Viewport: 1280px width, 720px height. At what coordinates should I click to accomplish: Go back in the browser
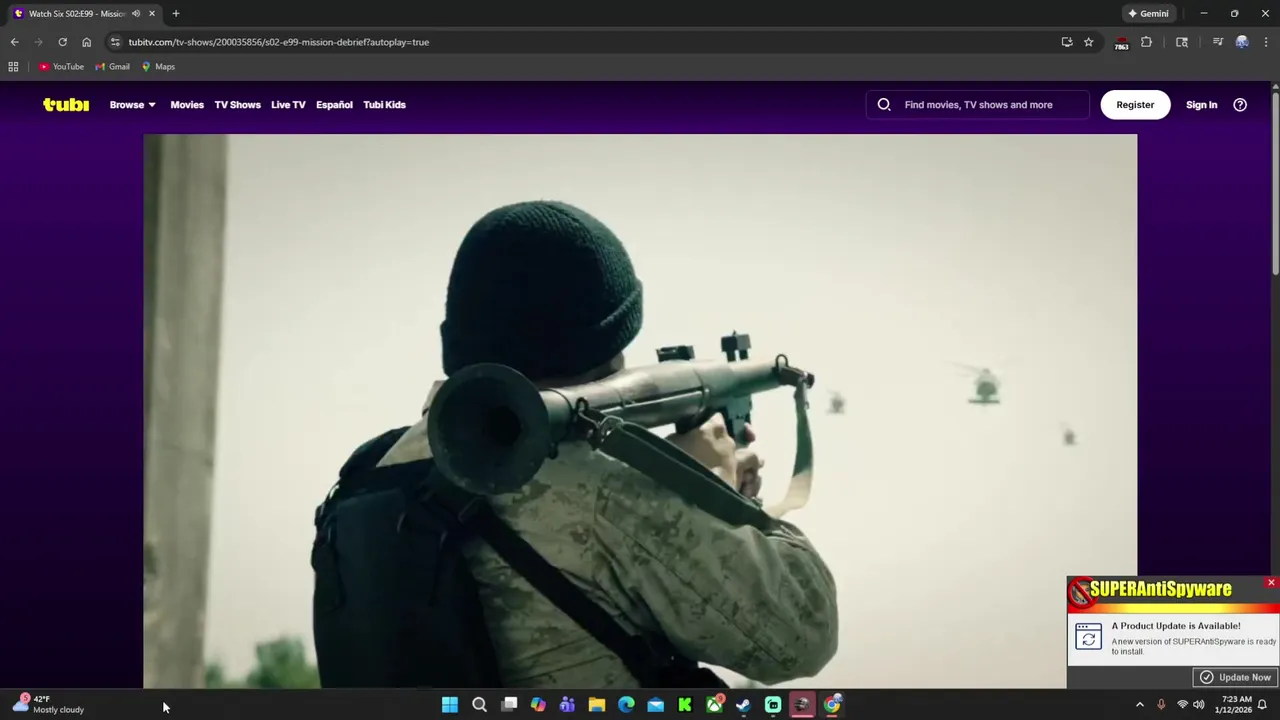[x=14, y=42]
